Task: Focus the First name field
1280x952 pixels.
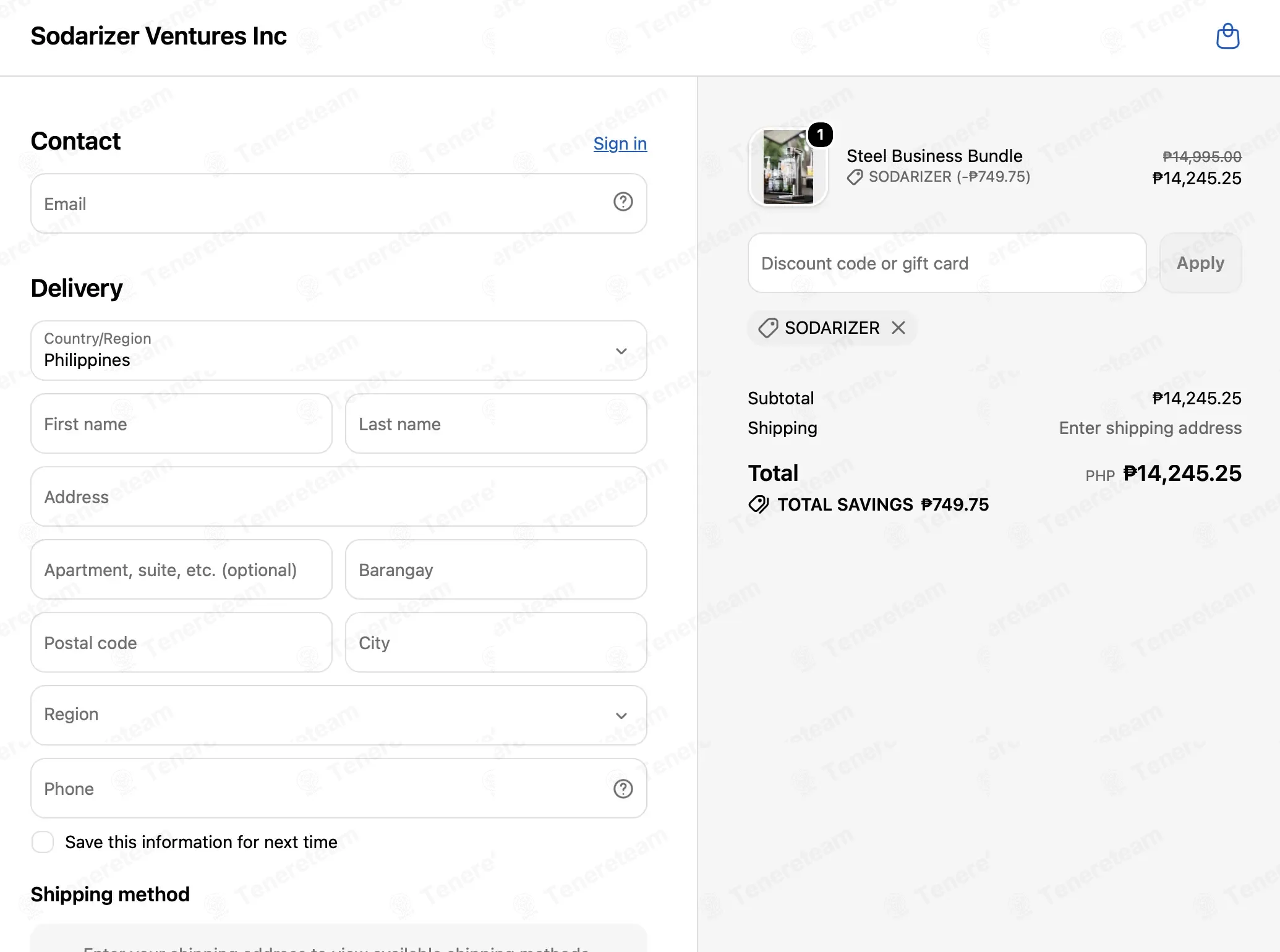Action: click(x=181, y=423)
